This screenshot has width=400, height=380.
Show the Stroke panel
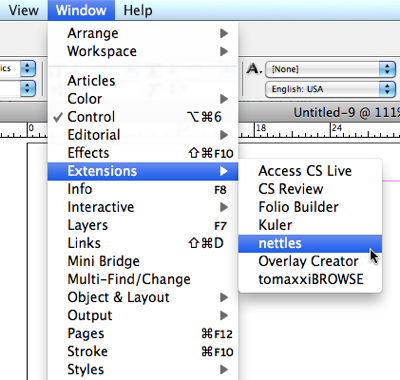click(143, 351)
